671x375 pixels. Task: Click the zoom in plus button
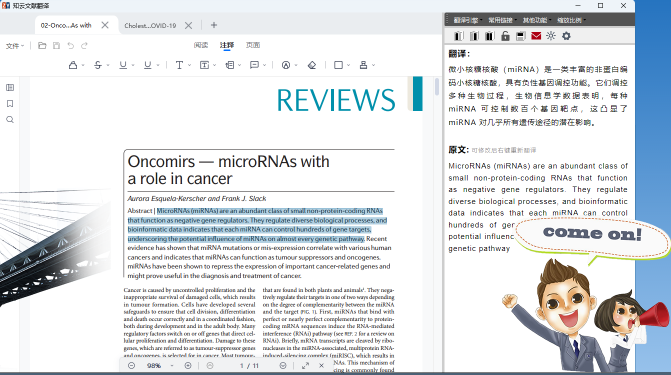(x=188, y=366)
